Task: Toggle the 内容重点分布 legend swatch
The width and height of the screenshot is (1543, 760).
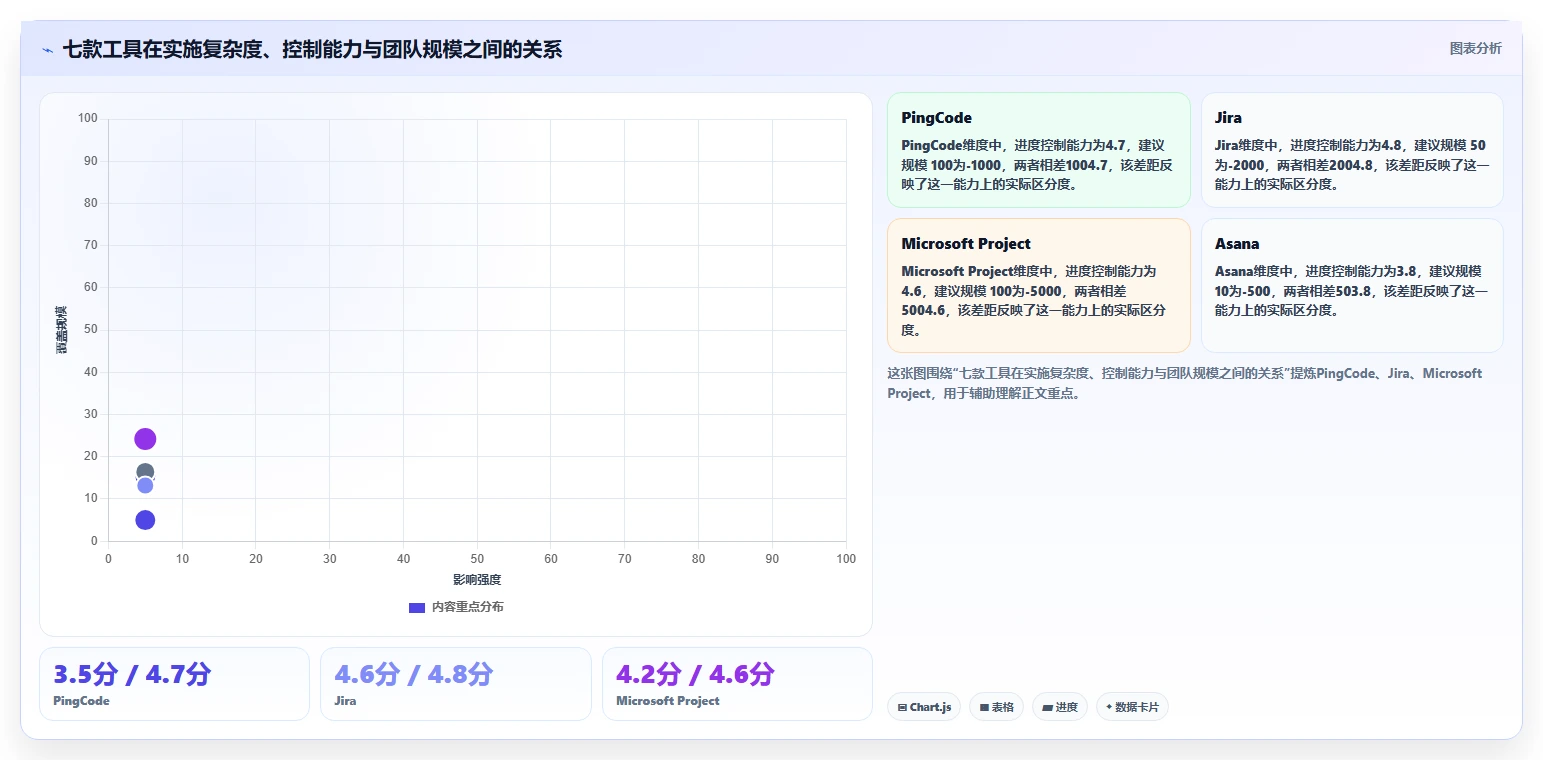Action: point(417,607)
